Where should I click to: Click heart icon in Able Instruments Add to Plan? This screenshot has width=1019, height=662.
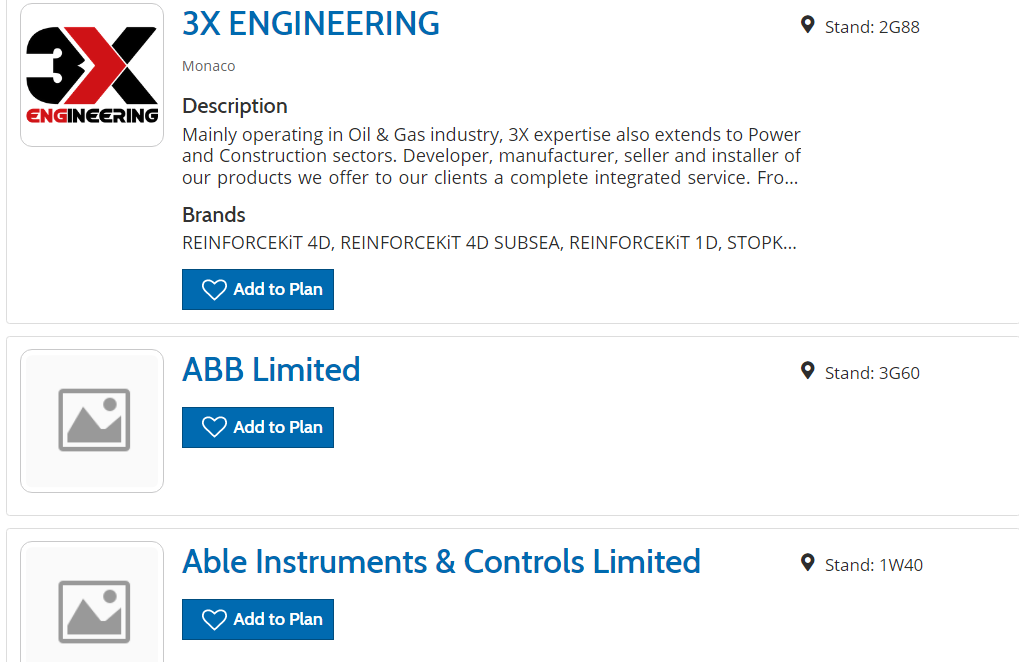coord(214,620)
